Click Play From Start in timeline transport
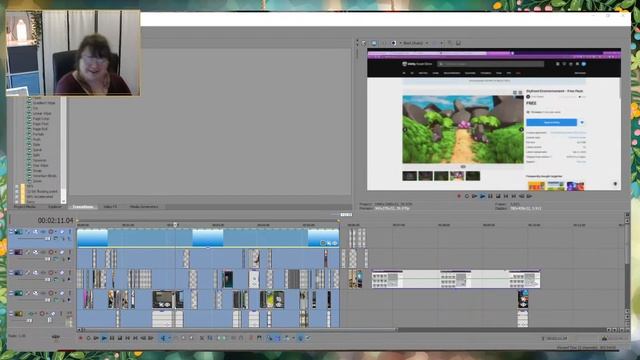This screenshot has width=640, height=360. (96, 338)
